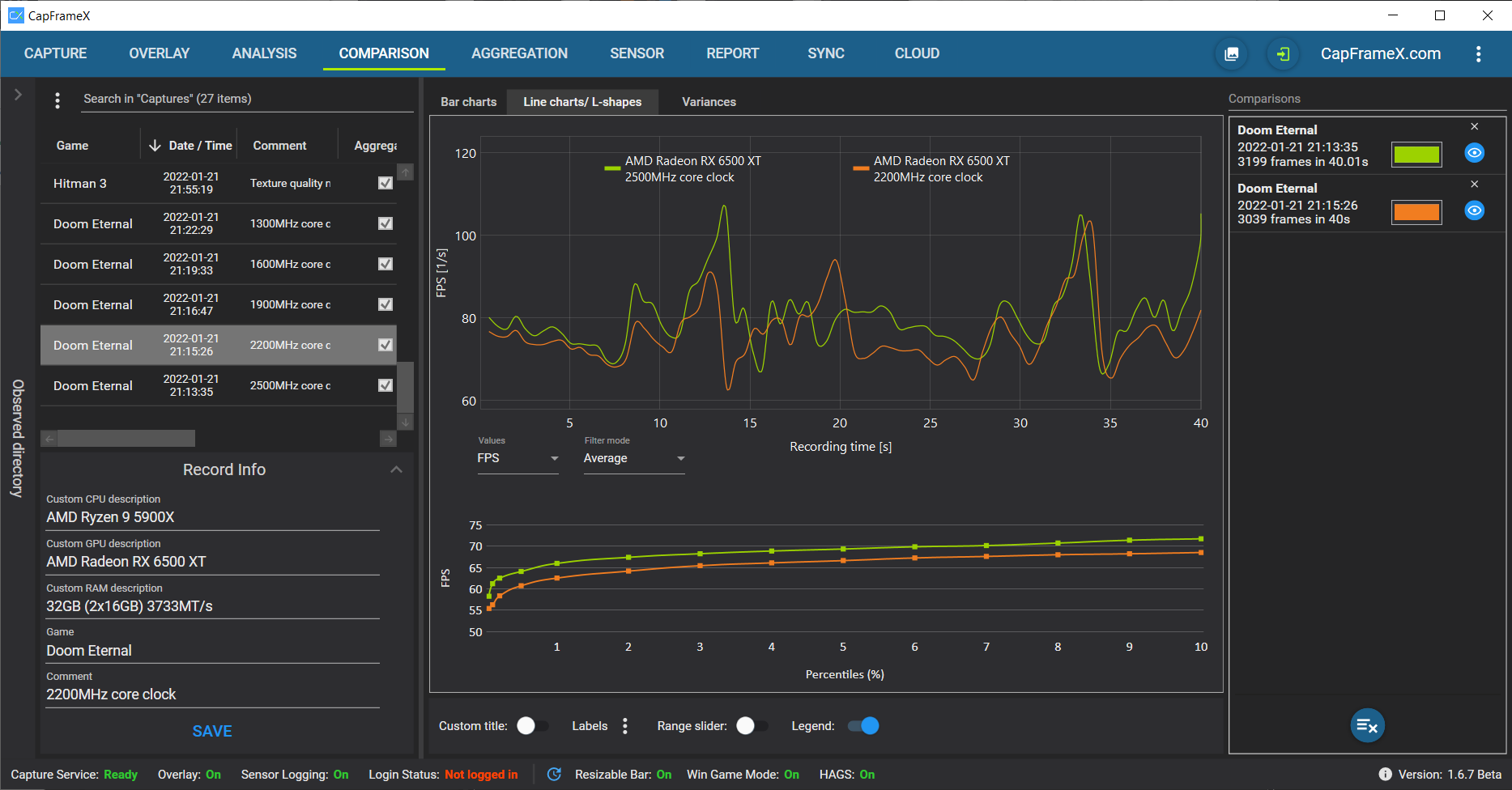Image resolution: width=1512 pixels, height=790 pixels.
Task: Click the version info icon in status bar
Action: [x=1385, y=775]
